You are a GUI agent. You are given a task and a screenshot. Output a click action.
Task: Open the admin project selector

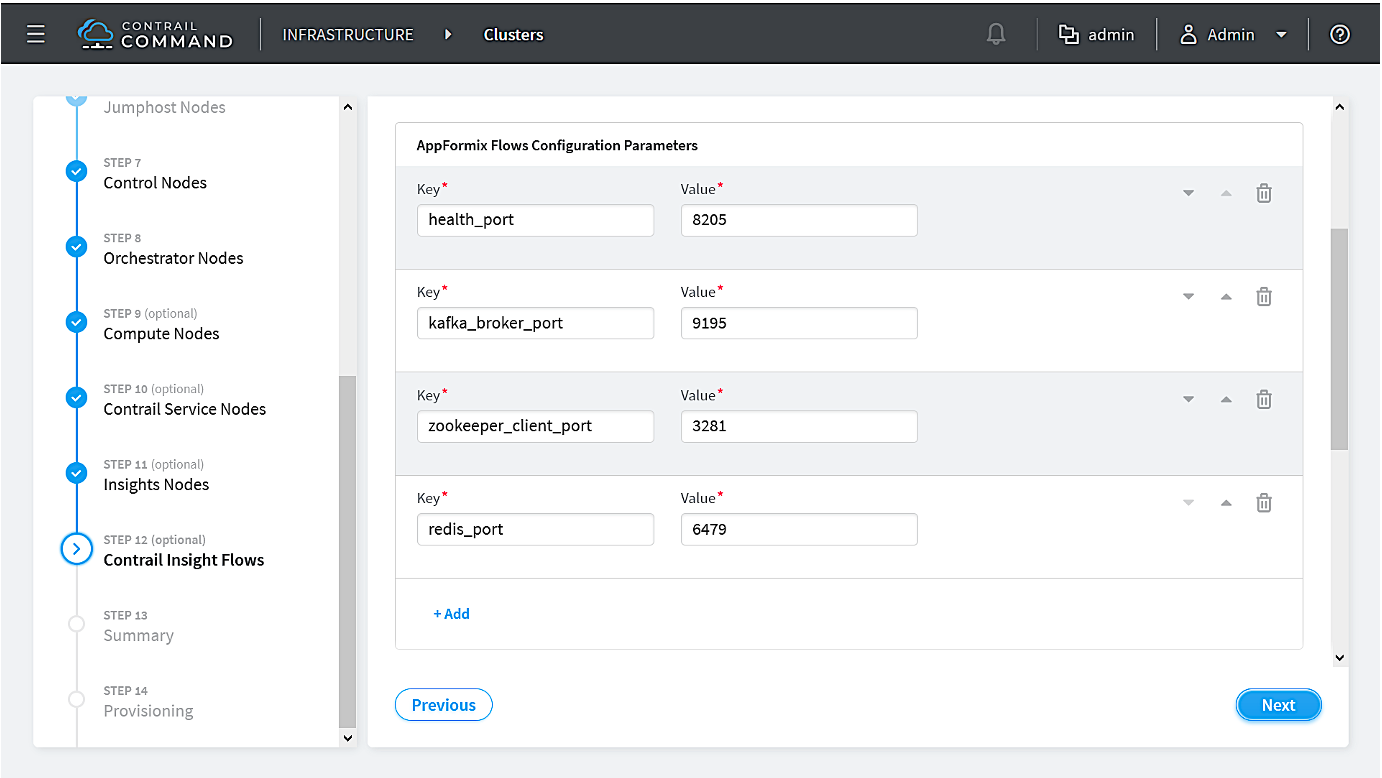point(1097,34)
